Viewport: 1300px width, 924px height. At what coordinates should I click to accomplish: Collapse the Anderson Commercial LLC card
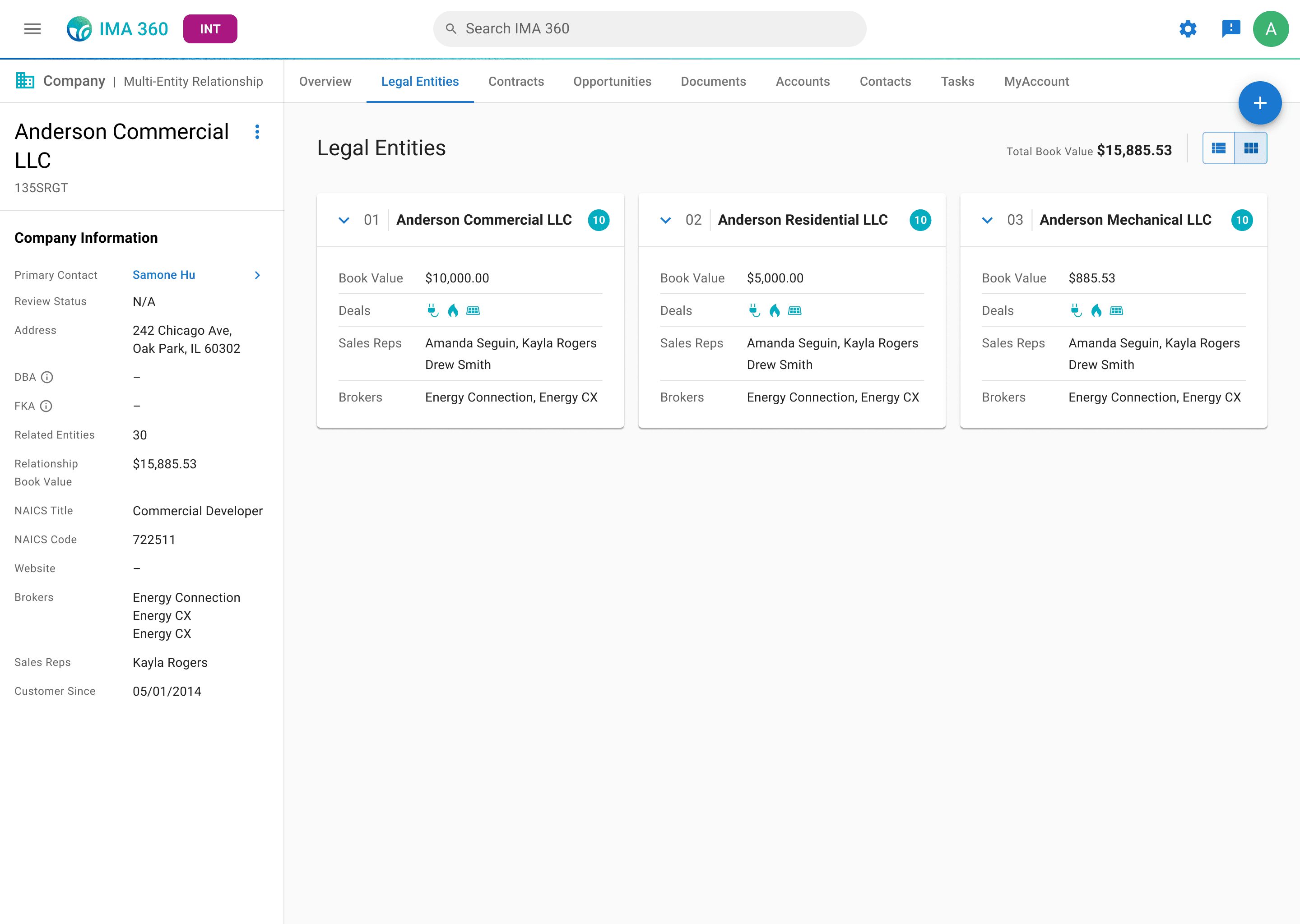(344, 220)
